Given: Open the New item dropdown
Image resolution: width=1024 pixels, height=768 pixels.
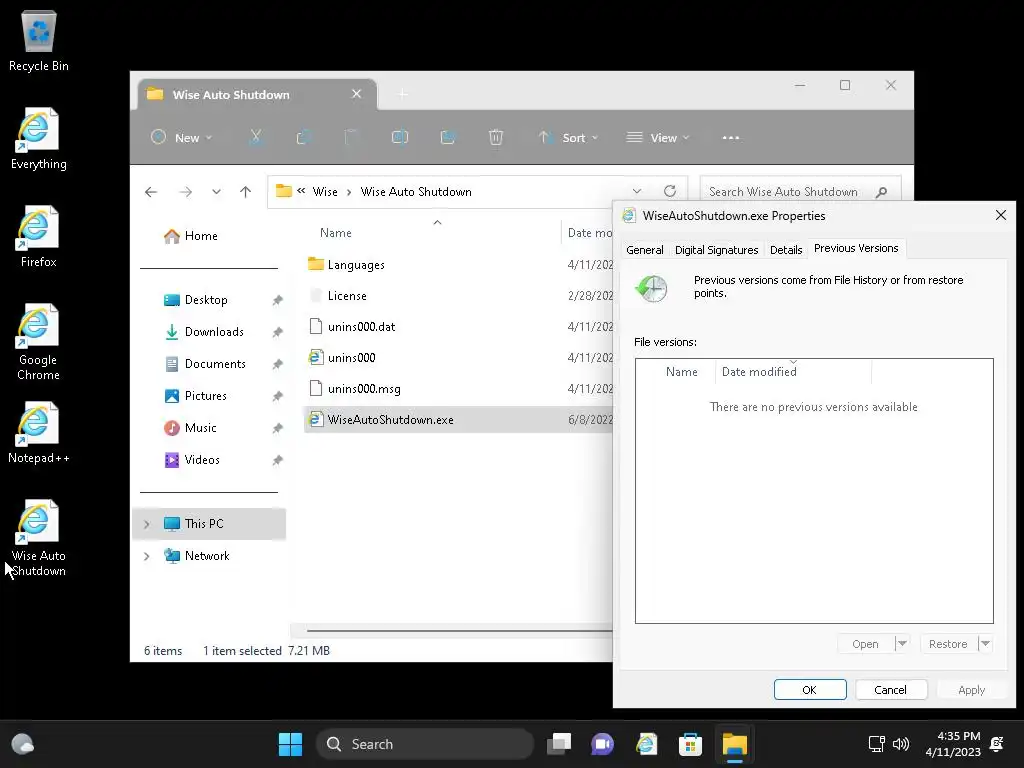Looking at the screenshot, I should (x=182, y=138).
